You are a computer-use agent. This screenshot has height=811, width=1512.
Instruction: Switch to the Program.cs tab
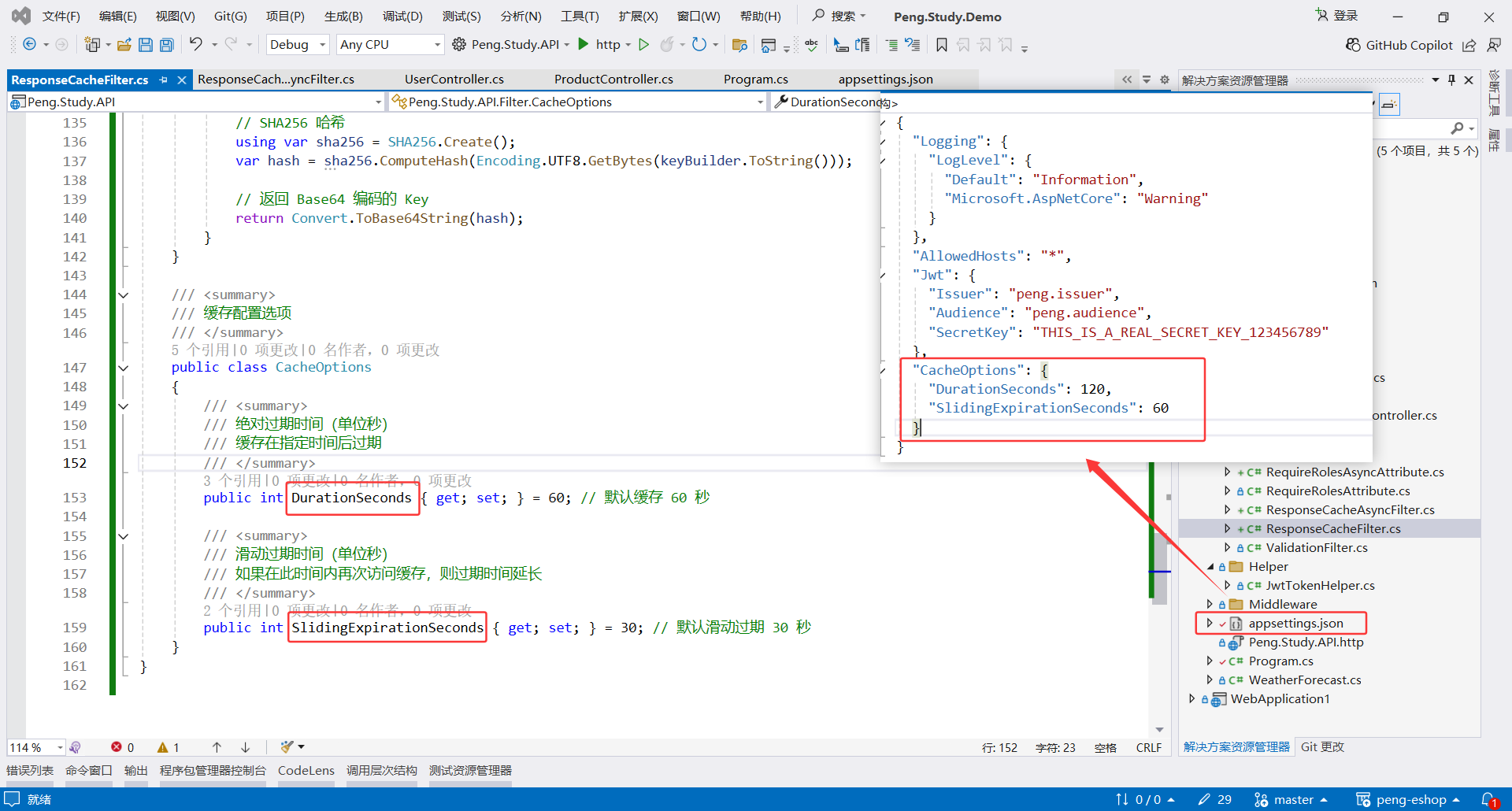pyautogui.click(x=756, y=80)
